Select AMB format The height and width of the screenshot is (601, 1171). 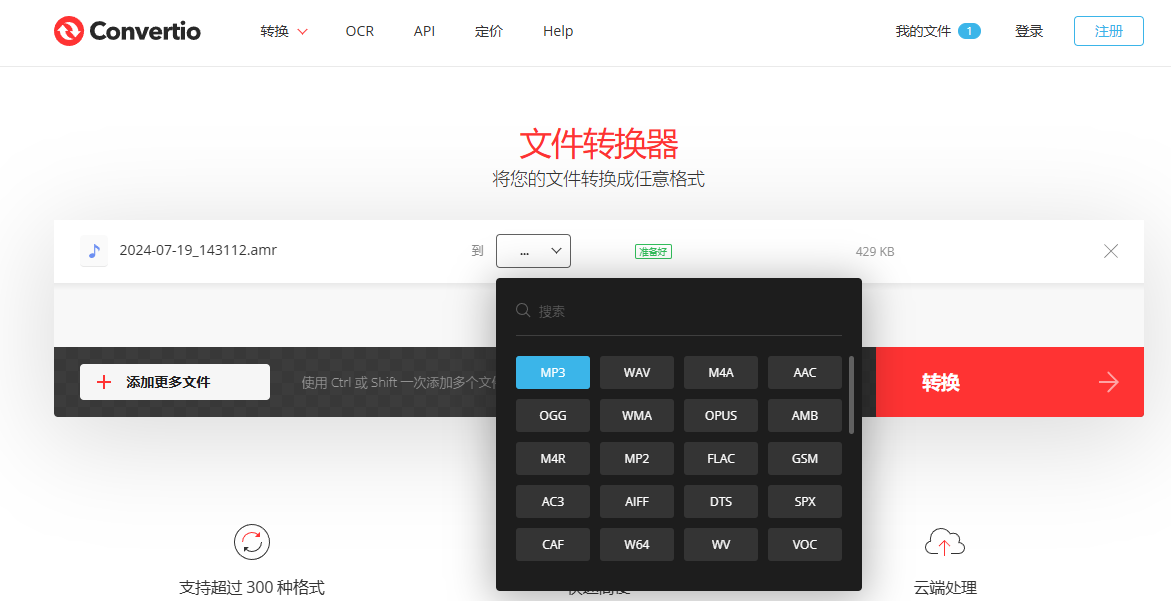tap(805, 416)
